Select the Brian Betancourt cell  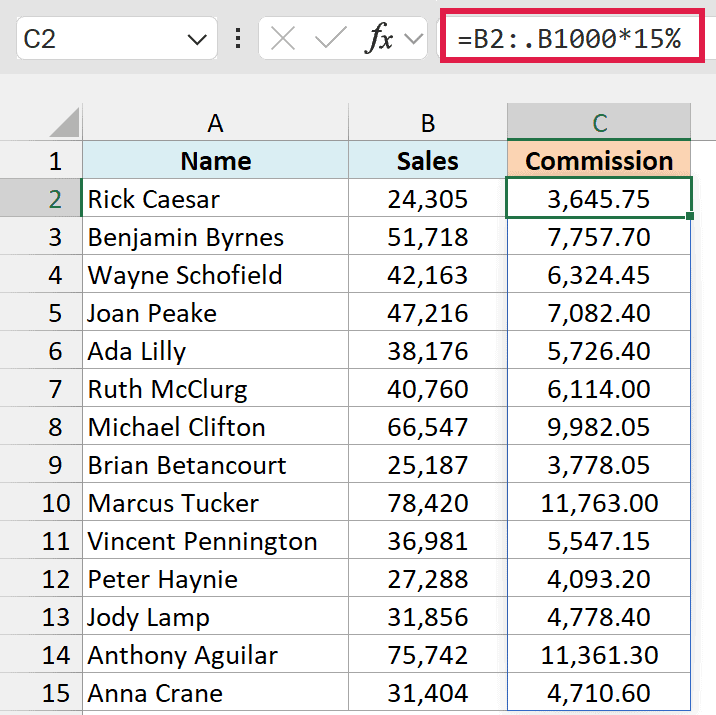pyautogui.click(x=216, y=464)
